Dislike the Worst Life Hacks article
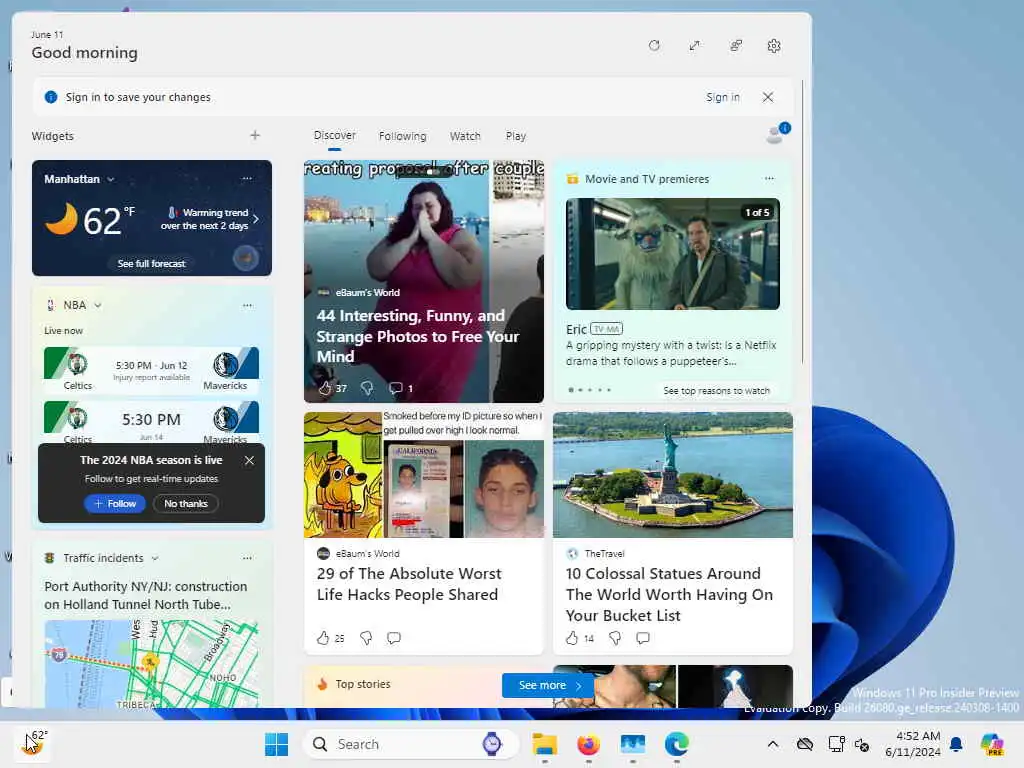Image resolution: width=1024 pixels, height=768 pixels. point(366,638)
